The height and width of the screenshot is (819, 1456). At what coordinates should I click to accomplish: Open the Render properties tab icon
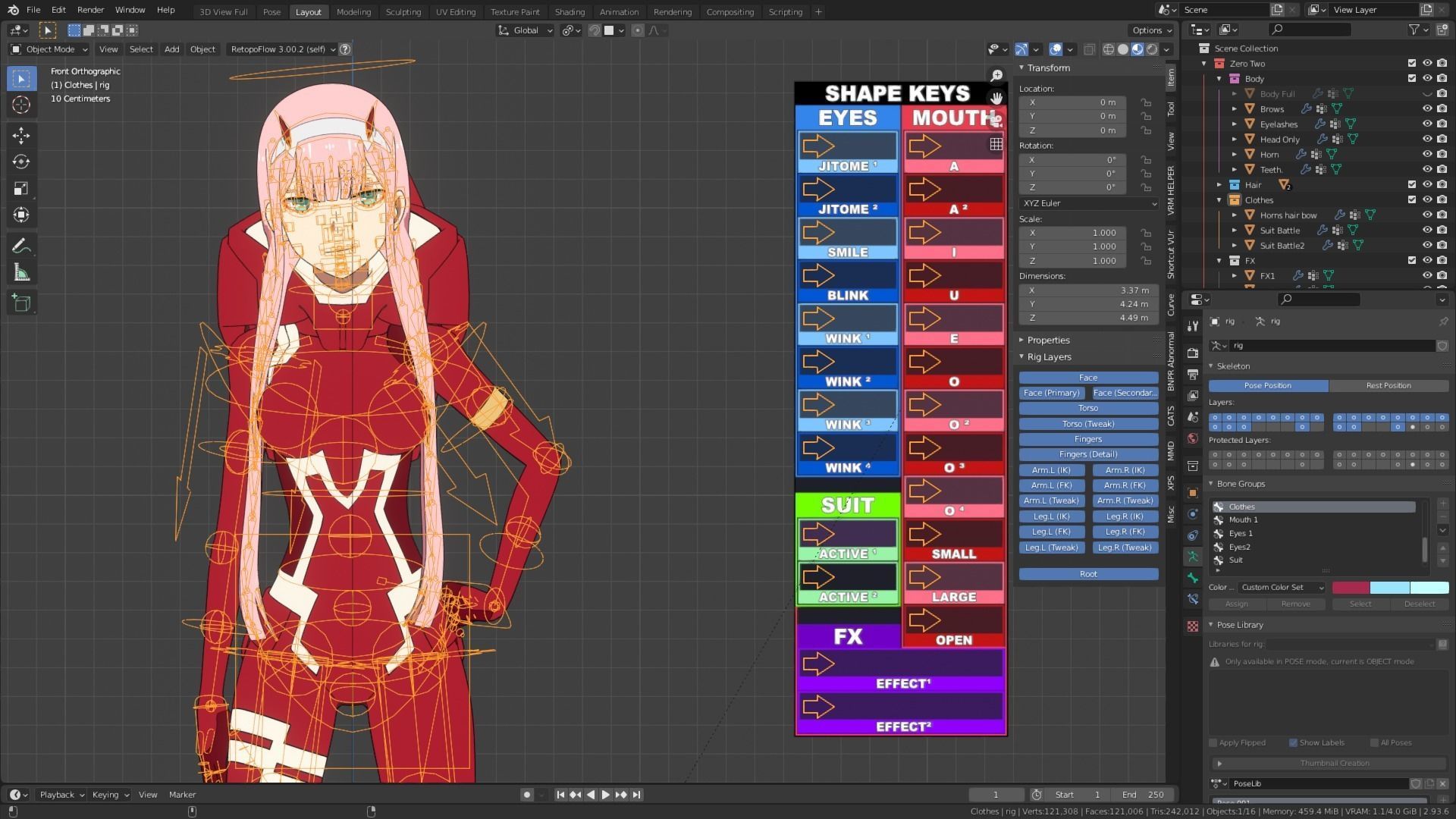click(1193, 353)
